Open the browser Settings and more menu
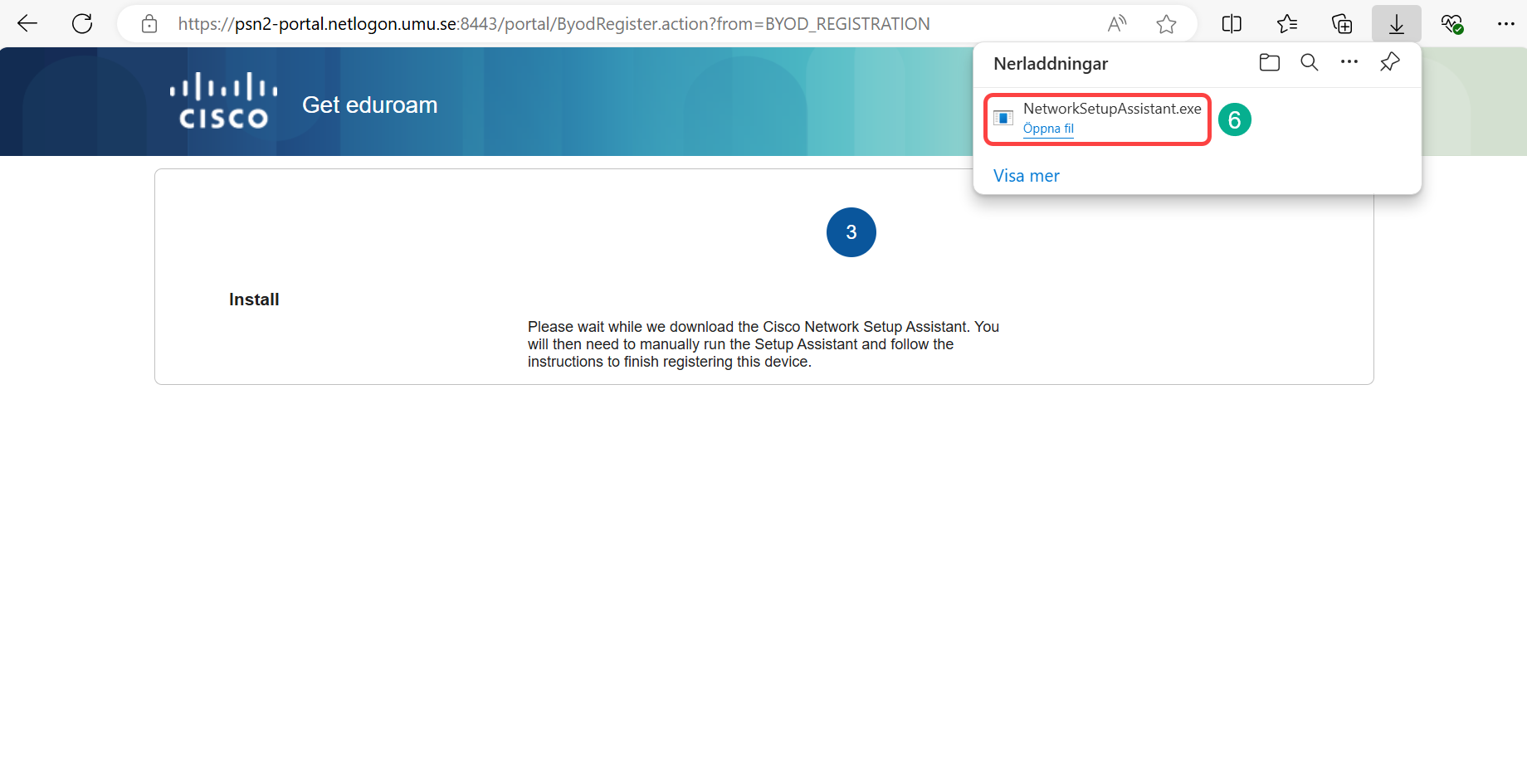 [x=1506, y=24]
